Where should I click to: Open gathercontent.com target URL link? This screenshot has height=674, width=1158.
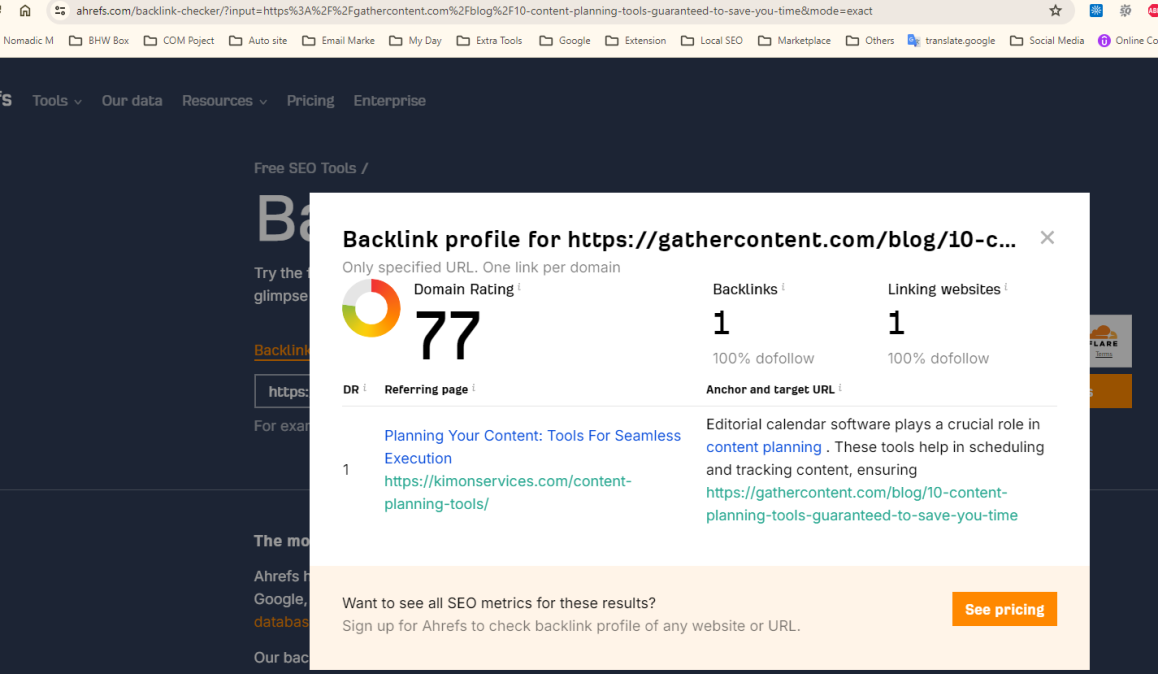point(861,503)
